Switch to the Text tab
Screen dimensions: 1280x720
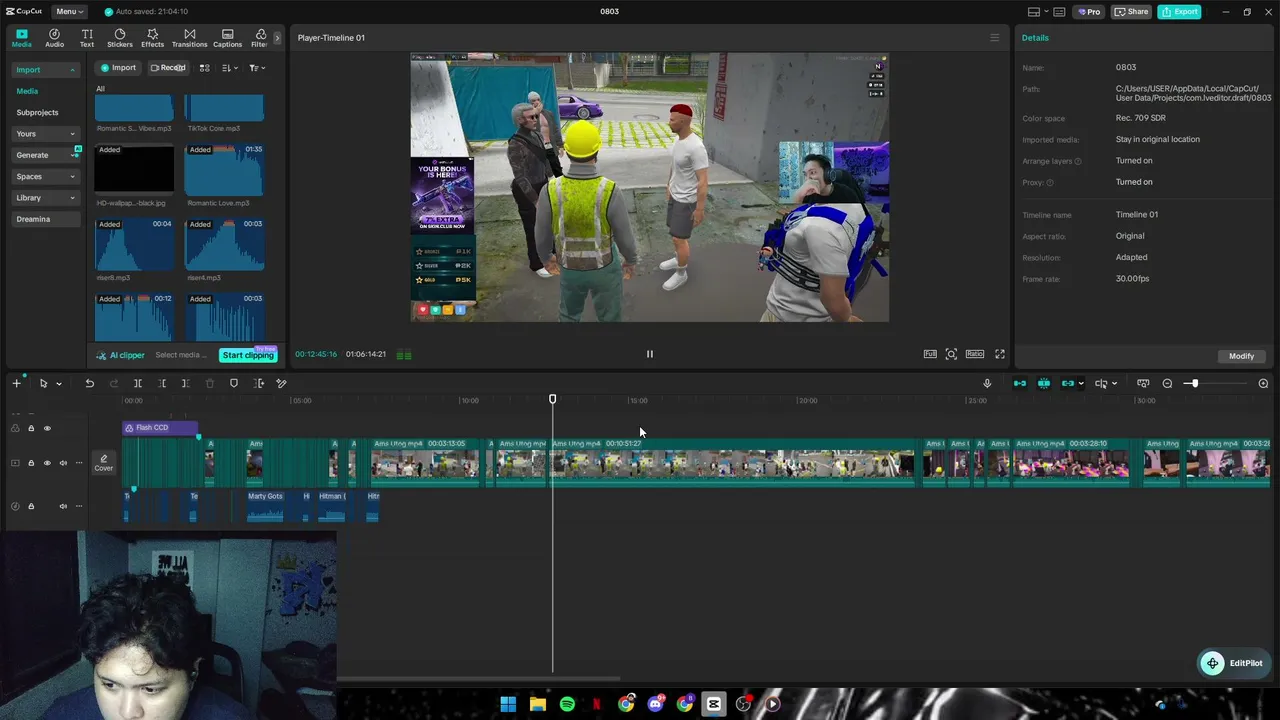click(x=87, y=38)
